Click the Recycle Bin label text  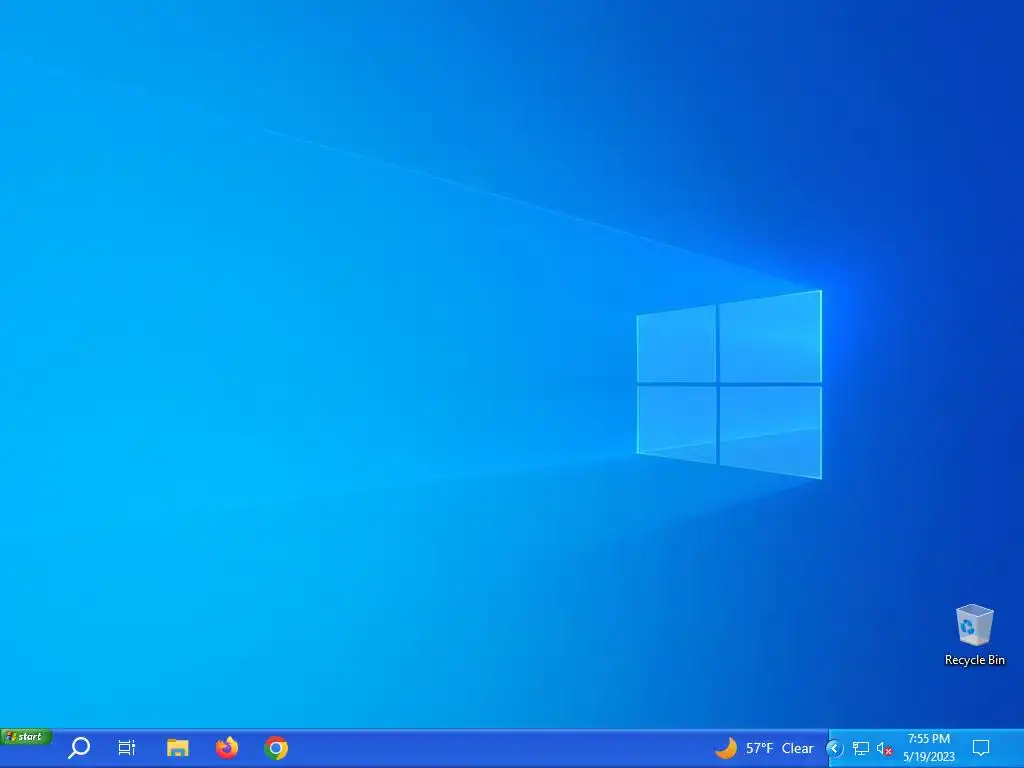coord(974,660)
